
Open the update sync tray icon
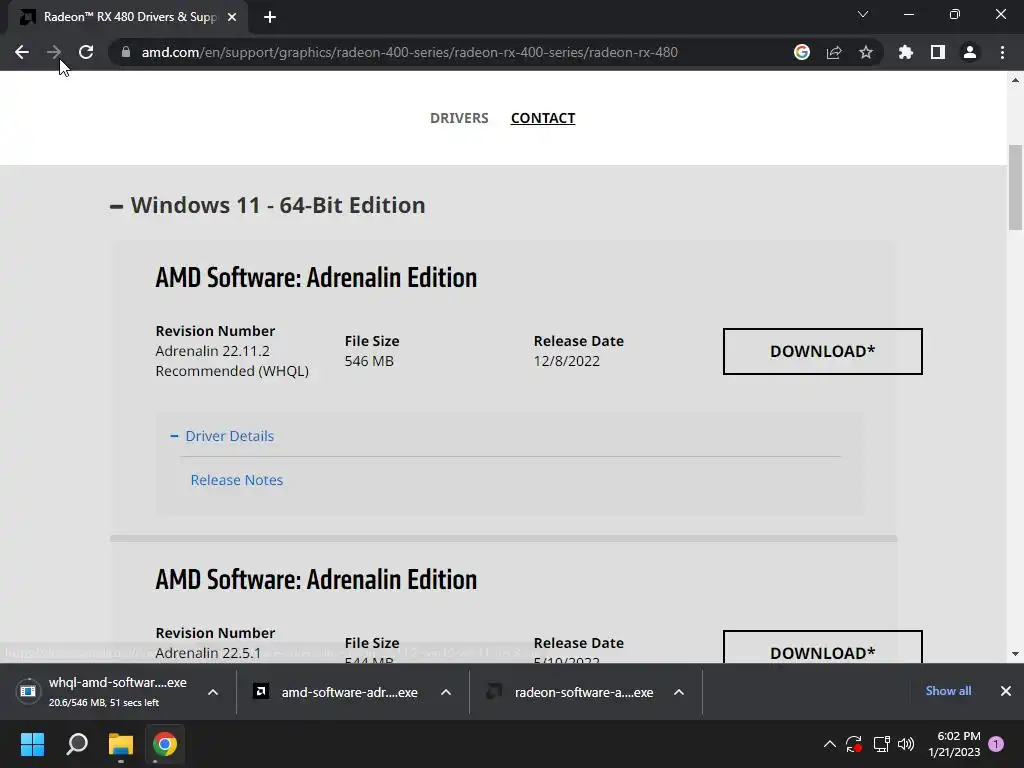pyautogui.click(x=854, y=744)
